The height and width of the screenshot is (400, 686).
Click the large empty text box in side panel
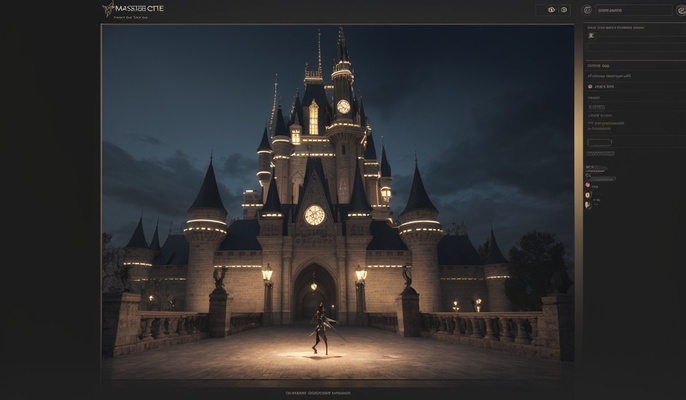click(x=636, y=49)
